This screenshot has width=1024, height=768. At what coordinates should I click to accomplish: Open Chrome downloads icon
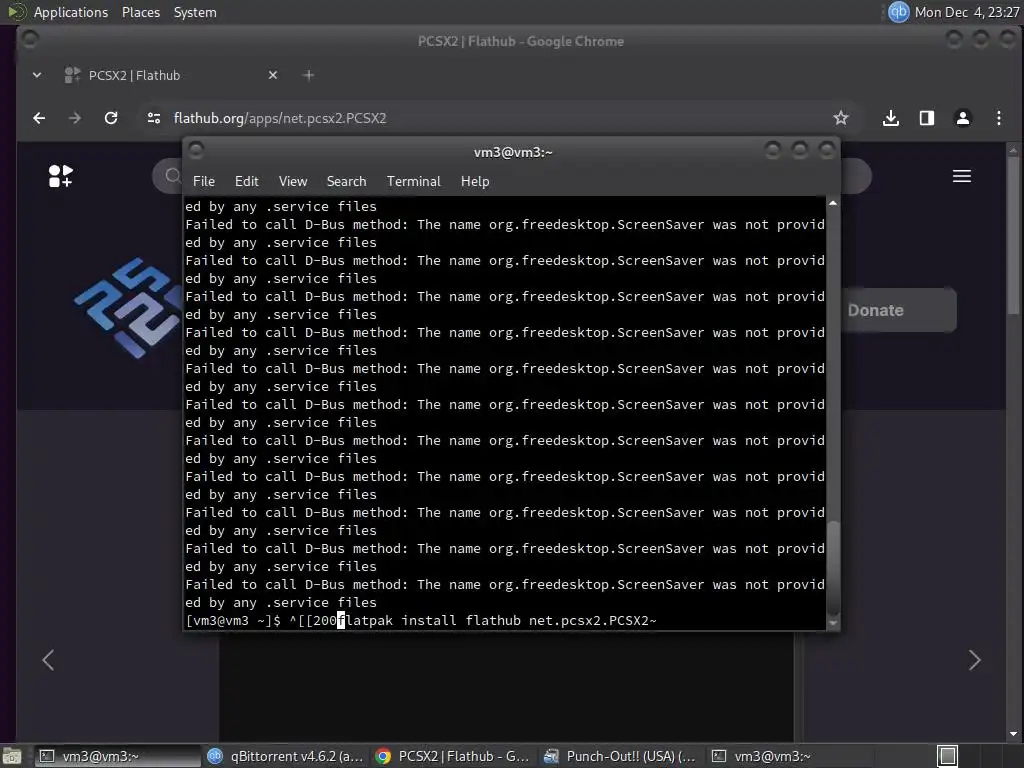891,118
